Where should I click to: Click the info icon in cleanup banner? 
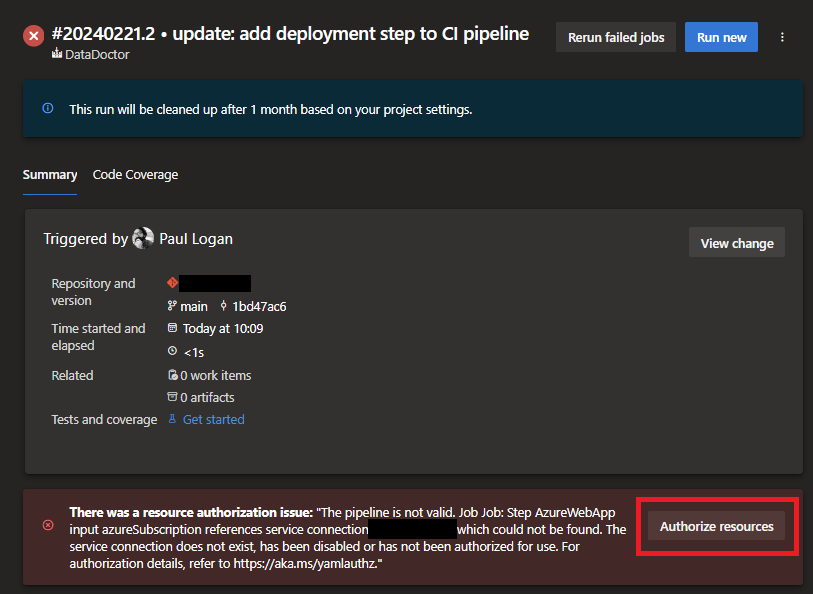tap(48, 108)
